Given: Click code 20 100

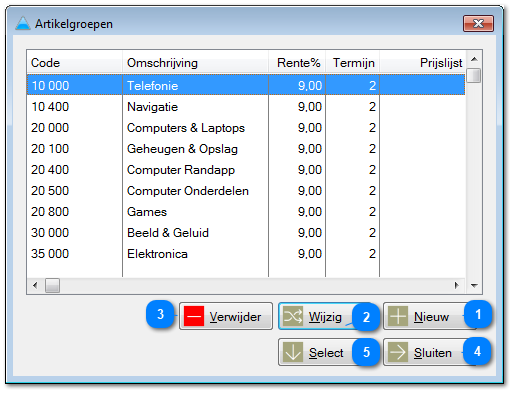Looking at the screenshot, I should [50, 149].
